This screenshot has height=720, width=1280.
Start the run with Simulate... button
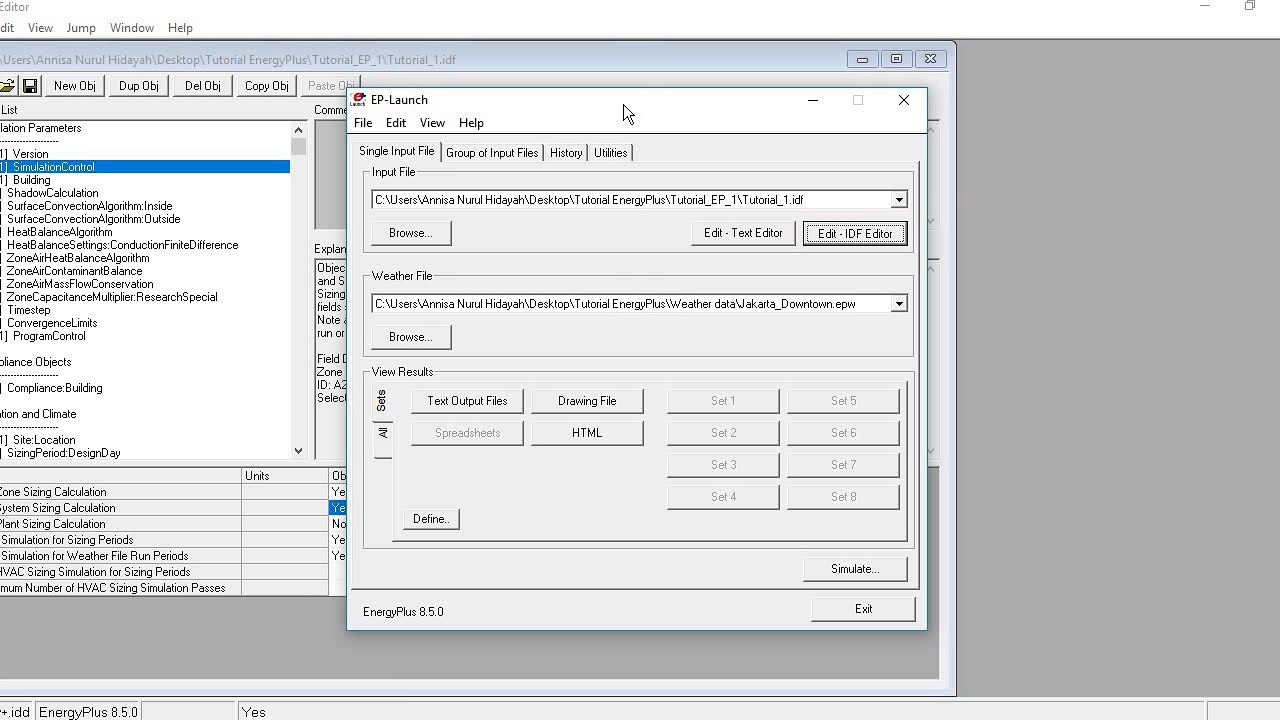[855, 569]
